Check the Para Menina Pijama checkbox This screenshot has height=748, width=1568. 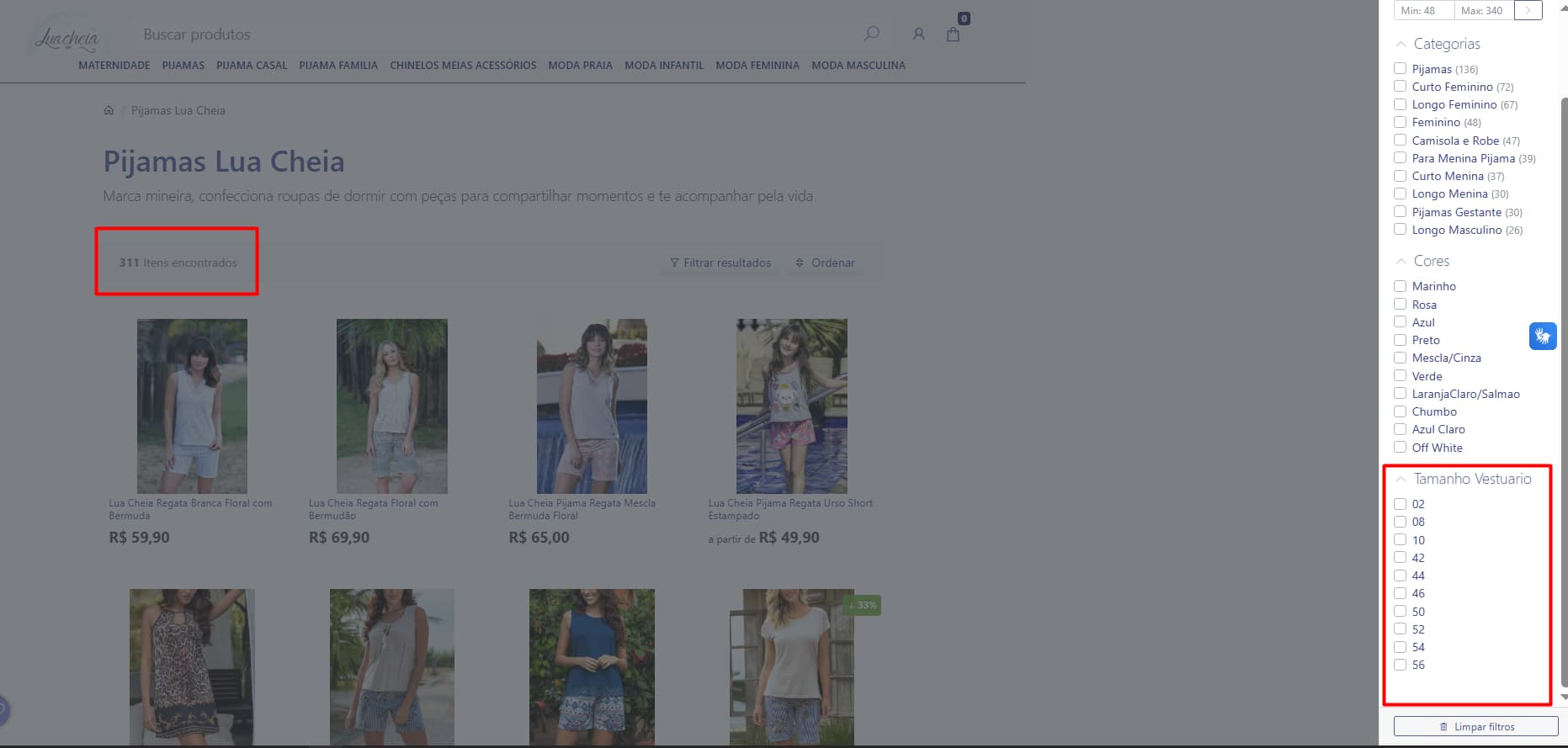1401,157
